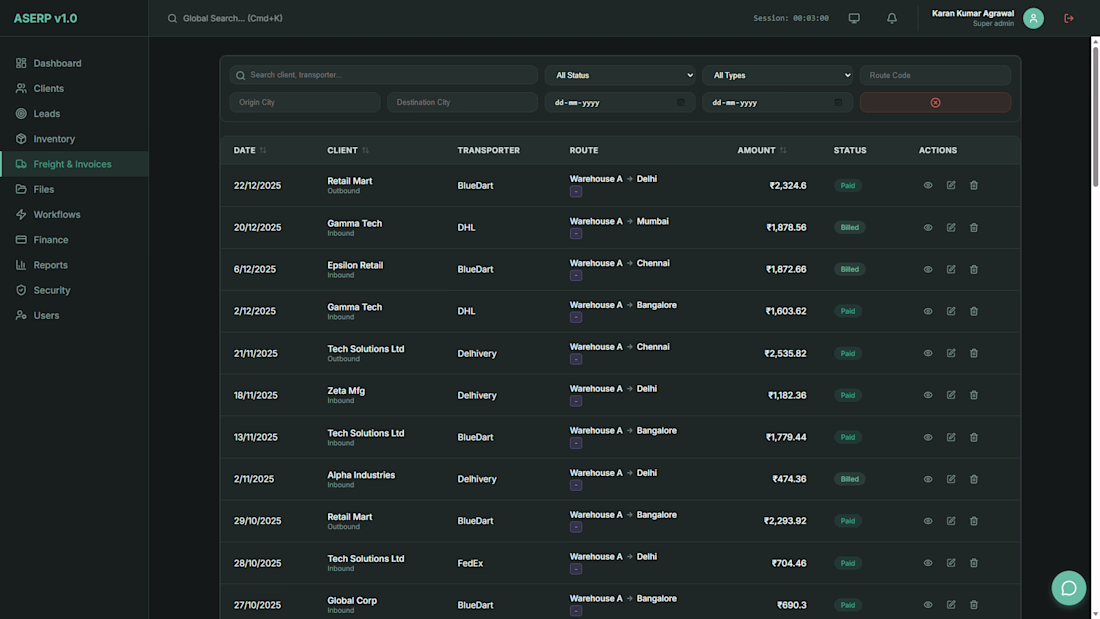View the Alpha Industries 2/11/2025 invoice details
This screenshot has width=1100, height=619.
927,479
